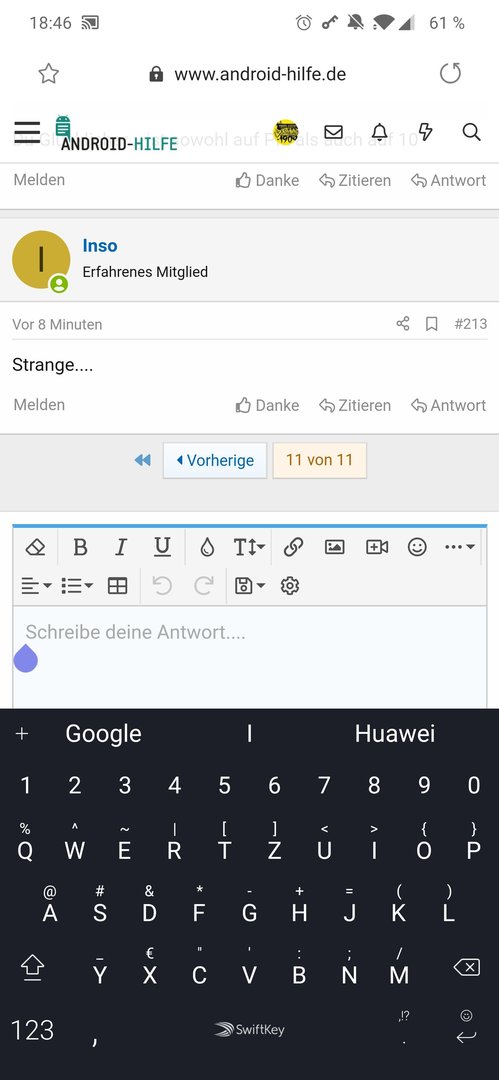Open Inso's profile link
499x1080 pixels.
[100, 246]
